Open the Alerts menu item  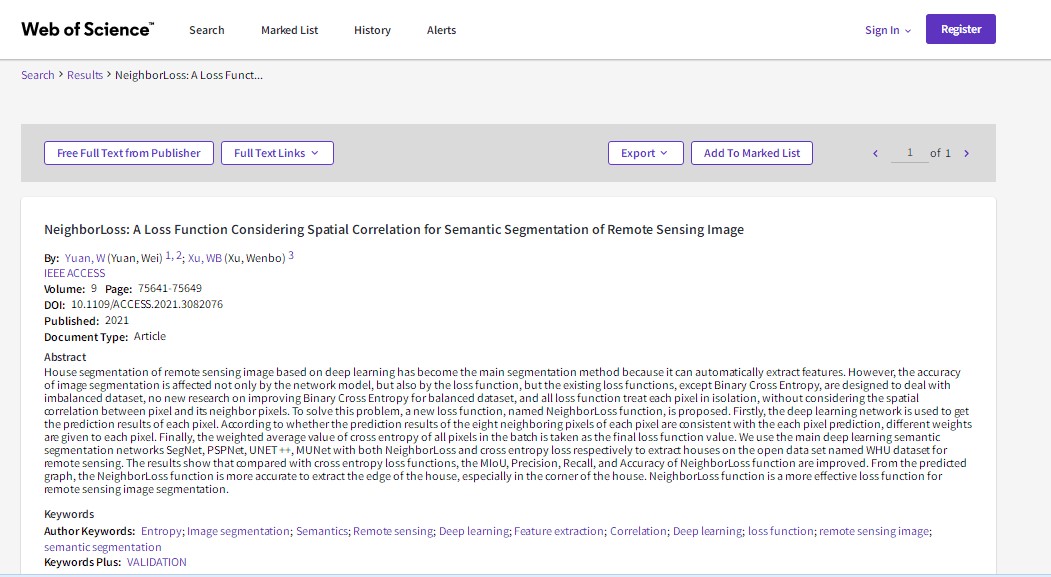pos(441,30)
